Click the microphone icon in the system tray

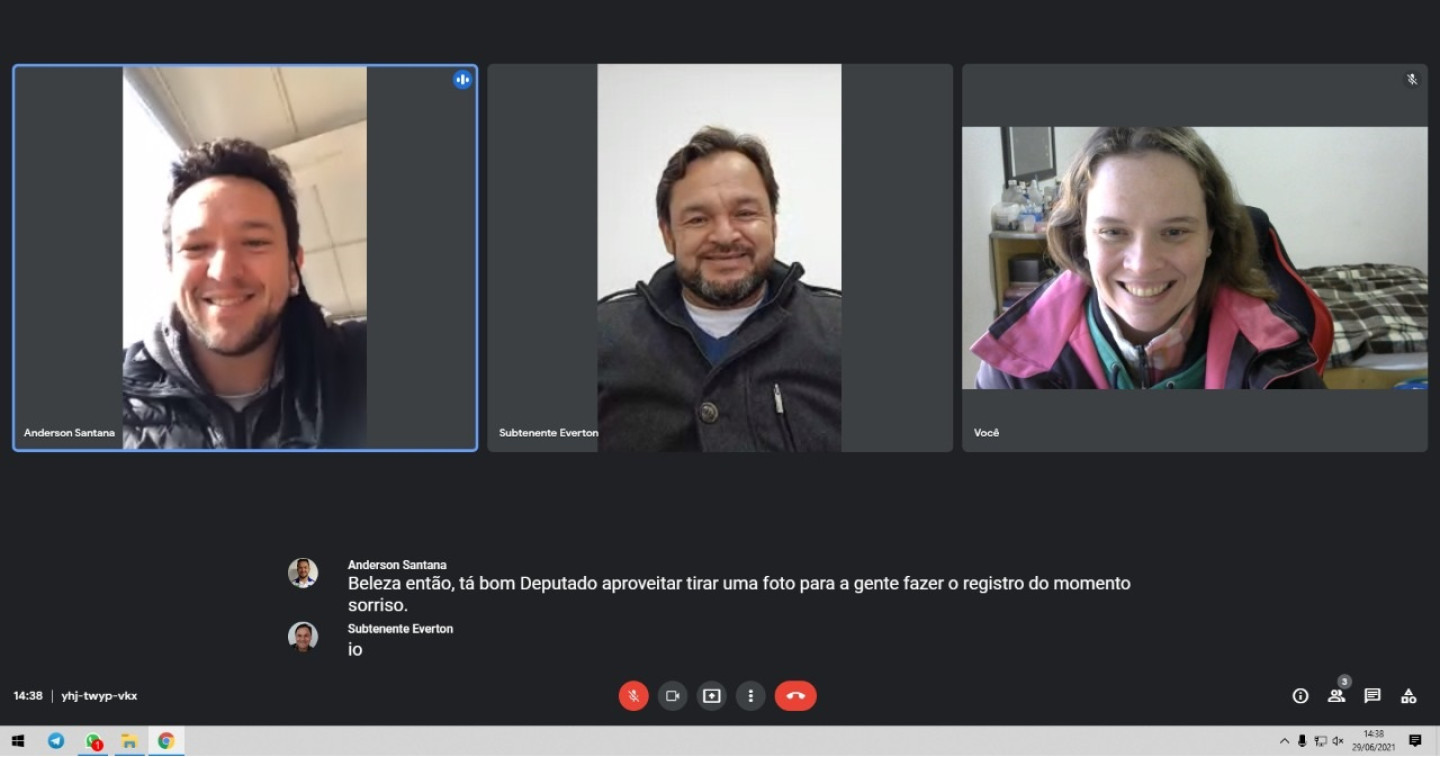(x=1301, y=741)
